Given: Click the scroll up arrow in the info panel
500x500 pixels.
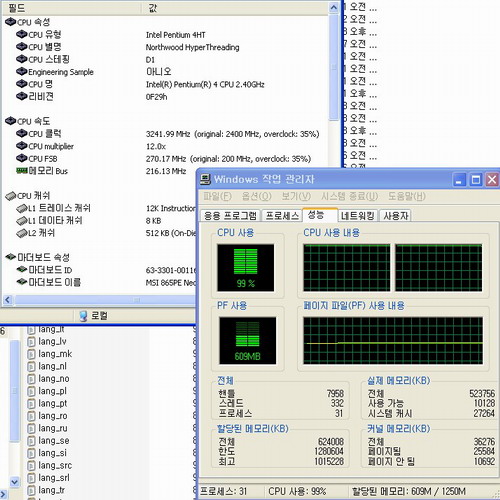Looking at the screenshot, I should 334,8.
